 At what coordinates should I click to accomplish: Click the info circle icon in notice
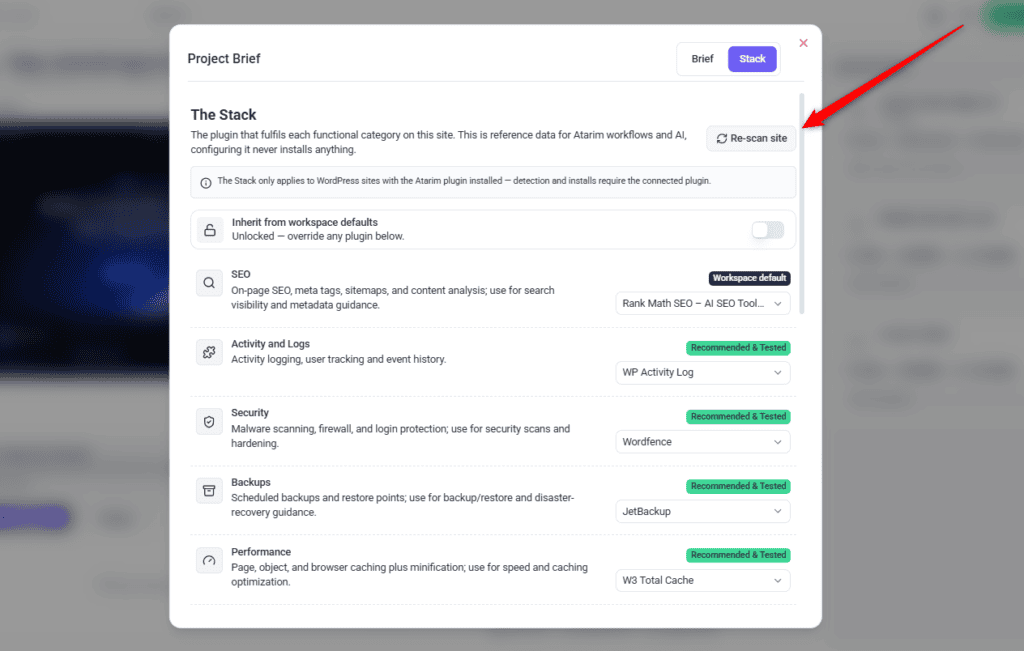click(206, 183)
